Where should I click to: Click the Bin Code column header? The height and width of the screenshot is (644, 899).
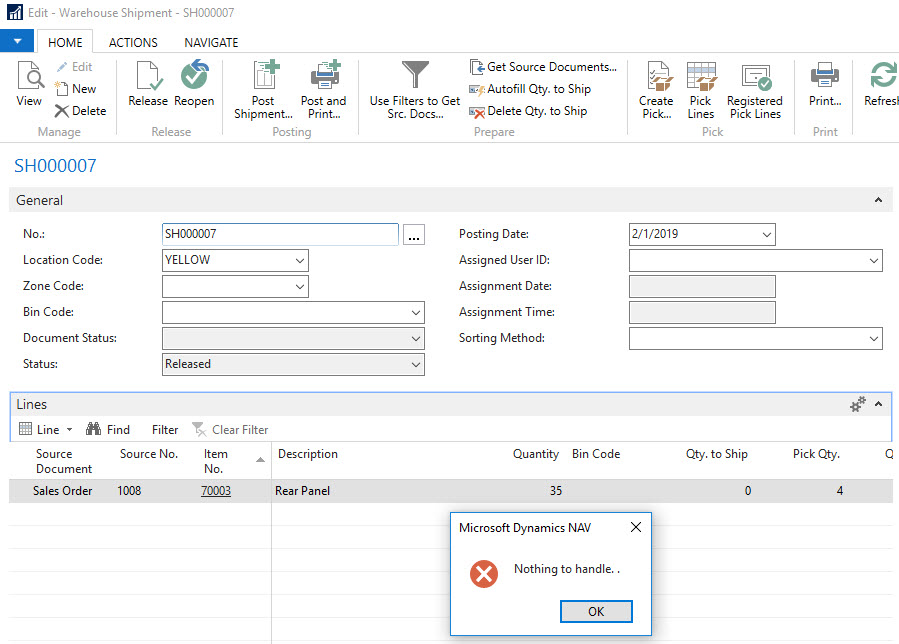(596, 454)
